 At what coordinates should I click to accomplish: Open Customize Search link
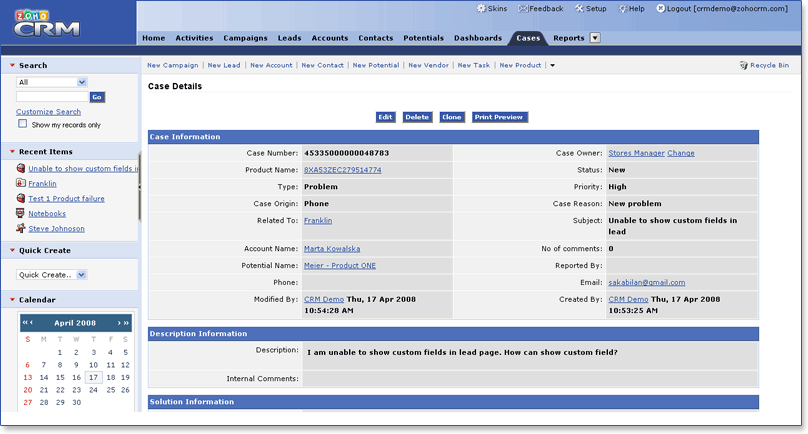click(48, 111)
